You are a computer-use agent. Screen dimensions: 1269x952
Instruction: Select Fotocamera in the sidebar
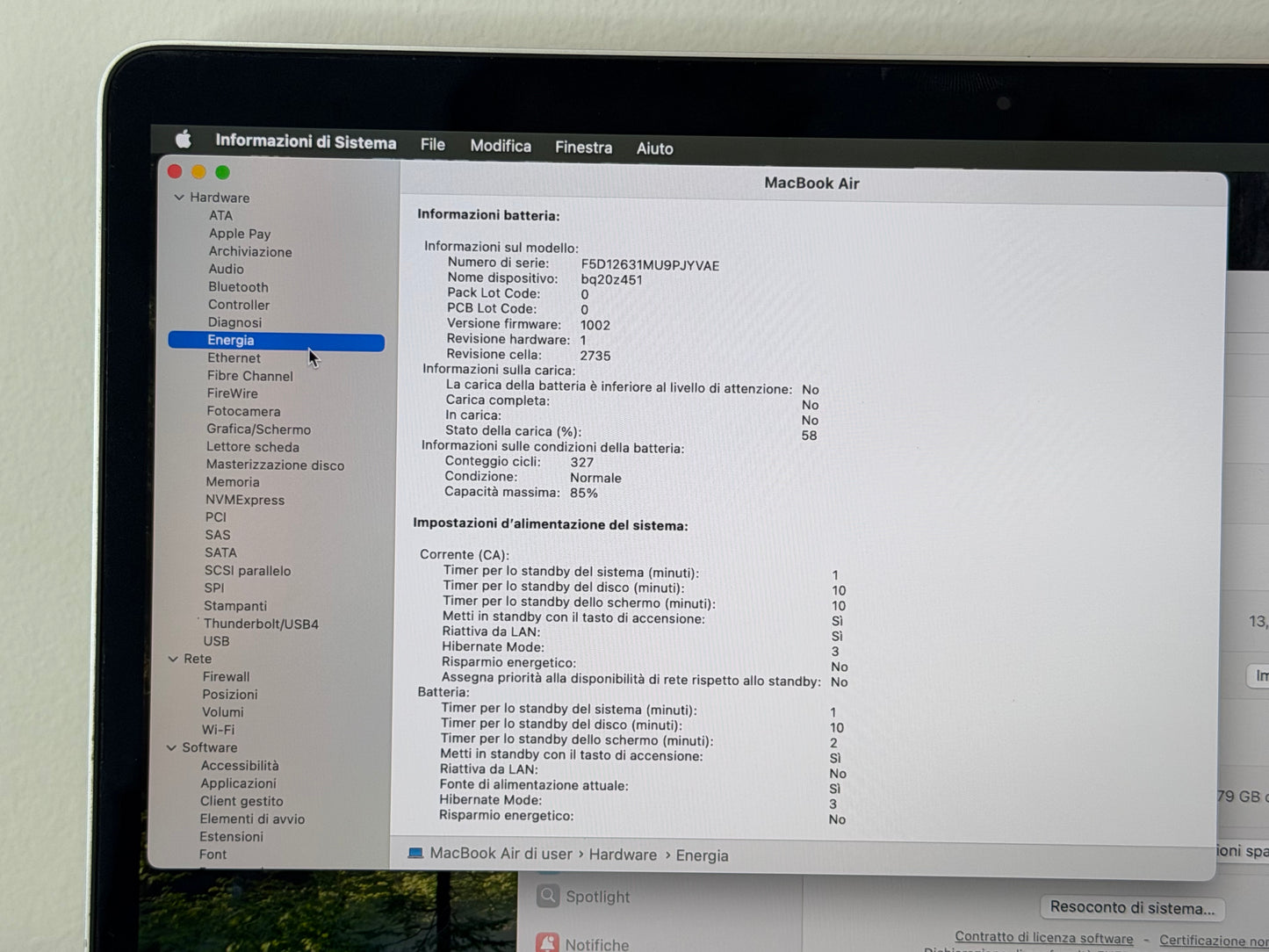coord(243,411)
